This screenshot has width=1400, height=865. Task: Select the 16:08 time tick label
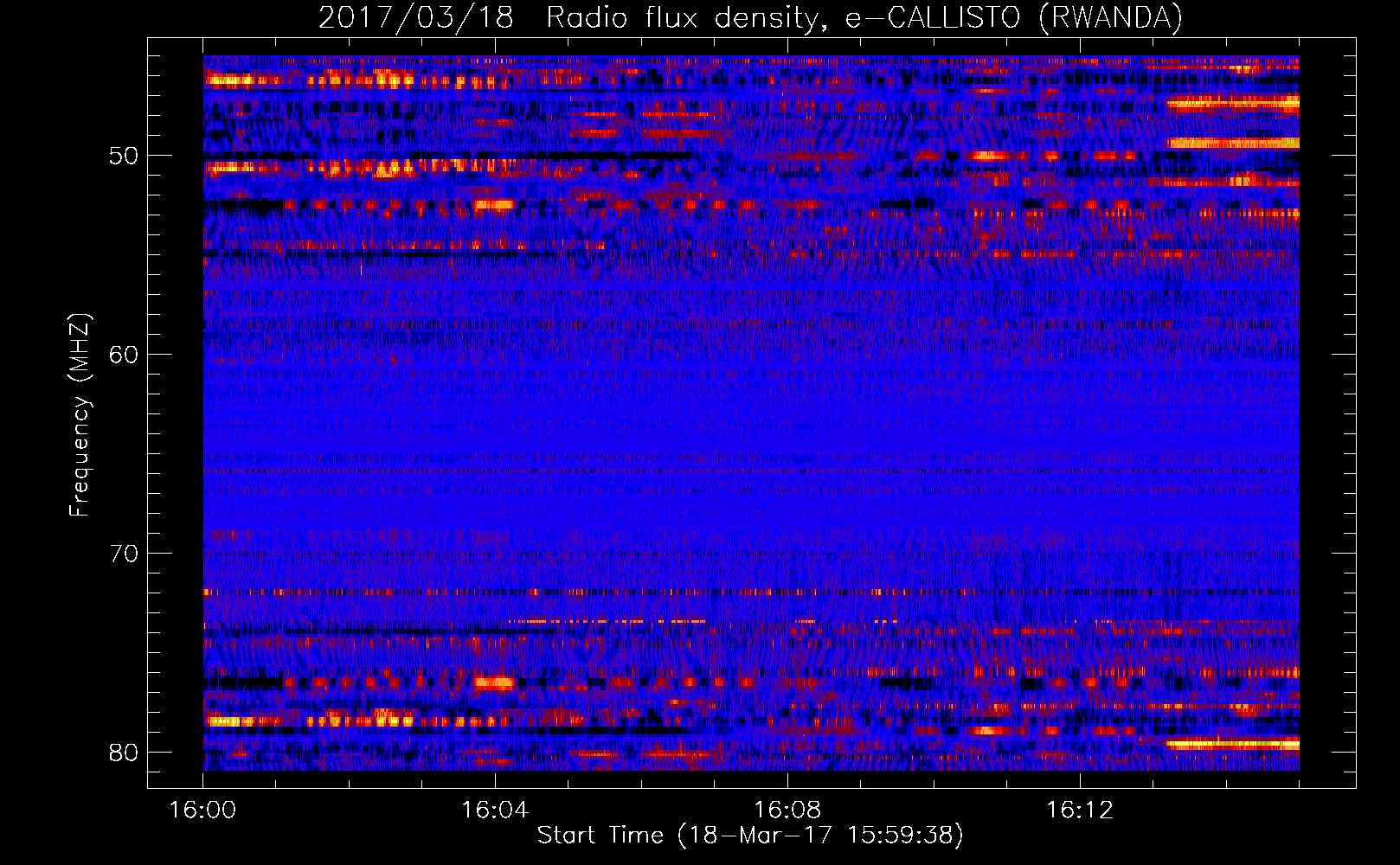[x=787, y=811]
